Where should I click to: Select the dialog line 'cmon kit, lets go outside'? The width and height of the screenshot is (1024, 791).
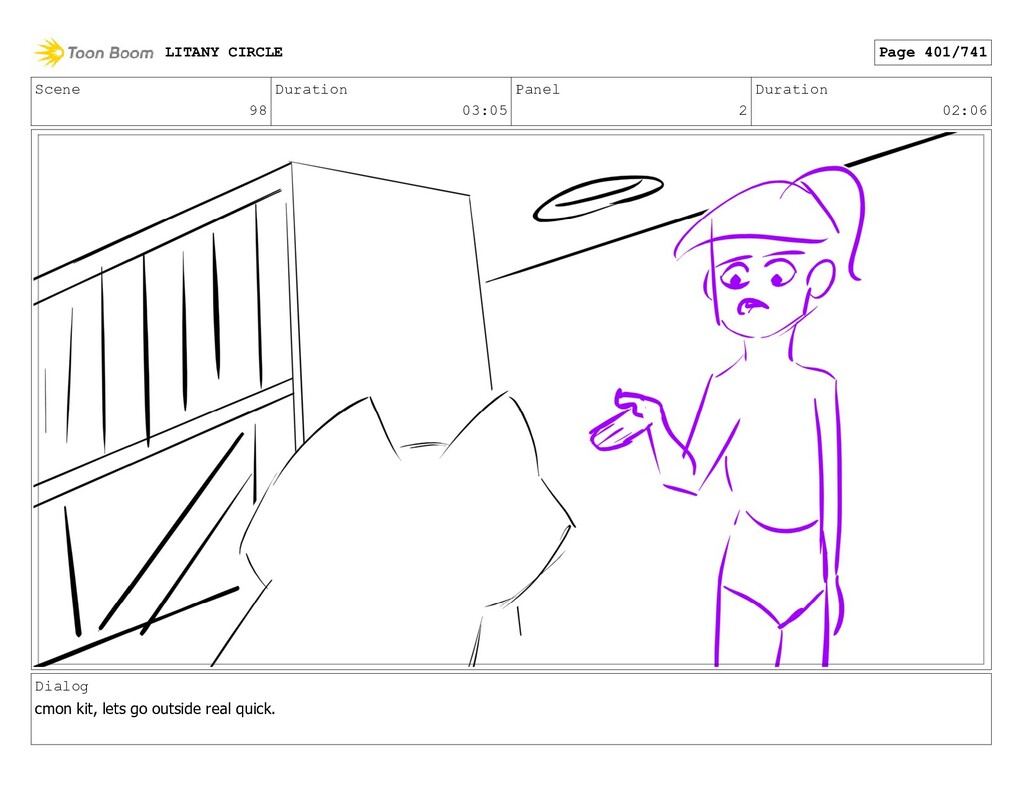tap(118, 709)
